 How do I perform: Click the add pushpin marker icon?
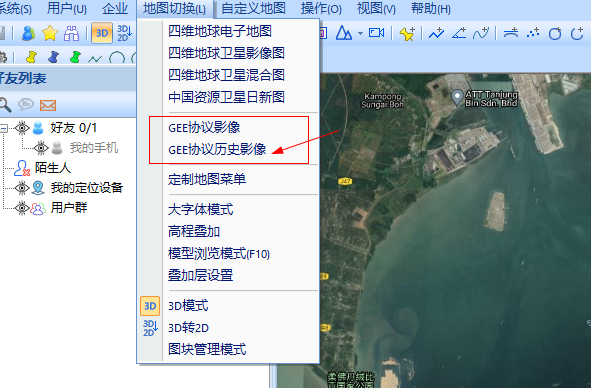click(x=407, y=34)
